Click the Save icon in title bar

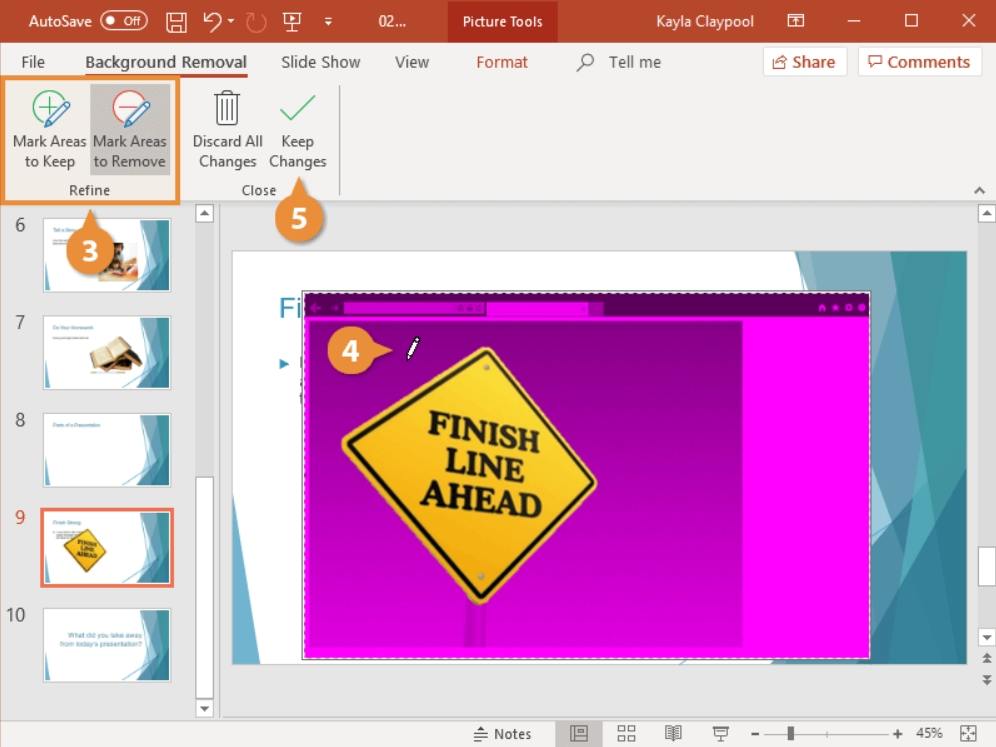[176, 21]
